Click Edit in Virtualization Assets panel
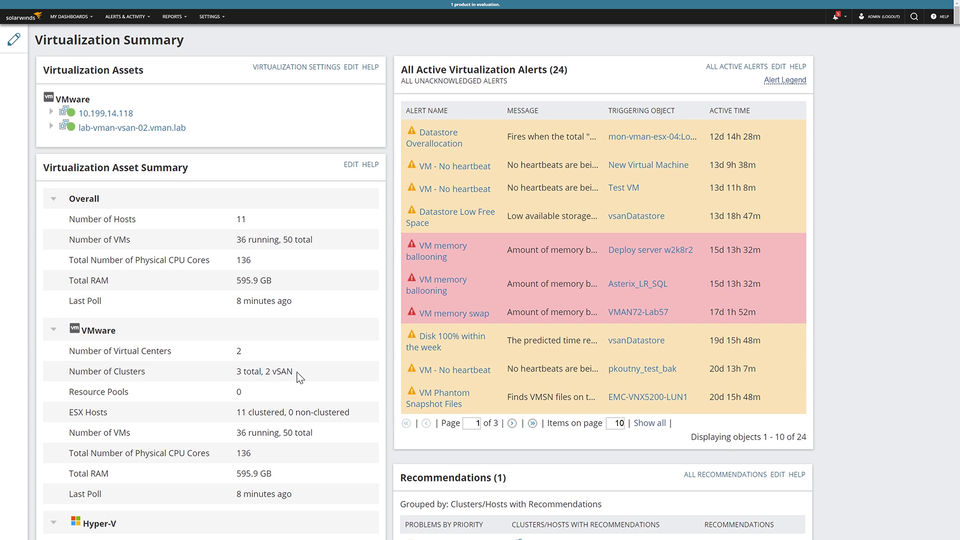Image resolution: width=960 pixels, height=540 pixels. [x=351, y=67]
